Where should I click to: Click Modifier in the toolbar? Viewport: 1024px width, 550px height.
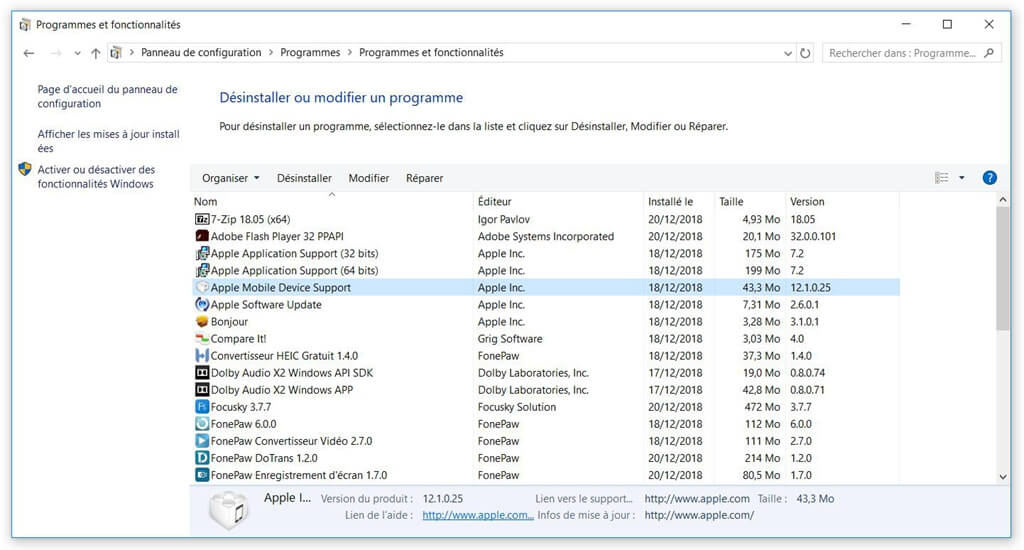368,178
